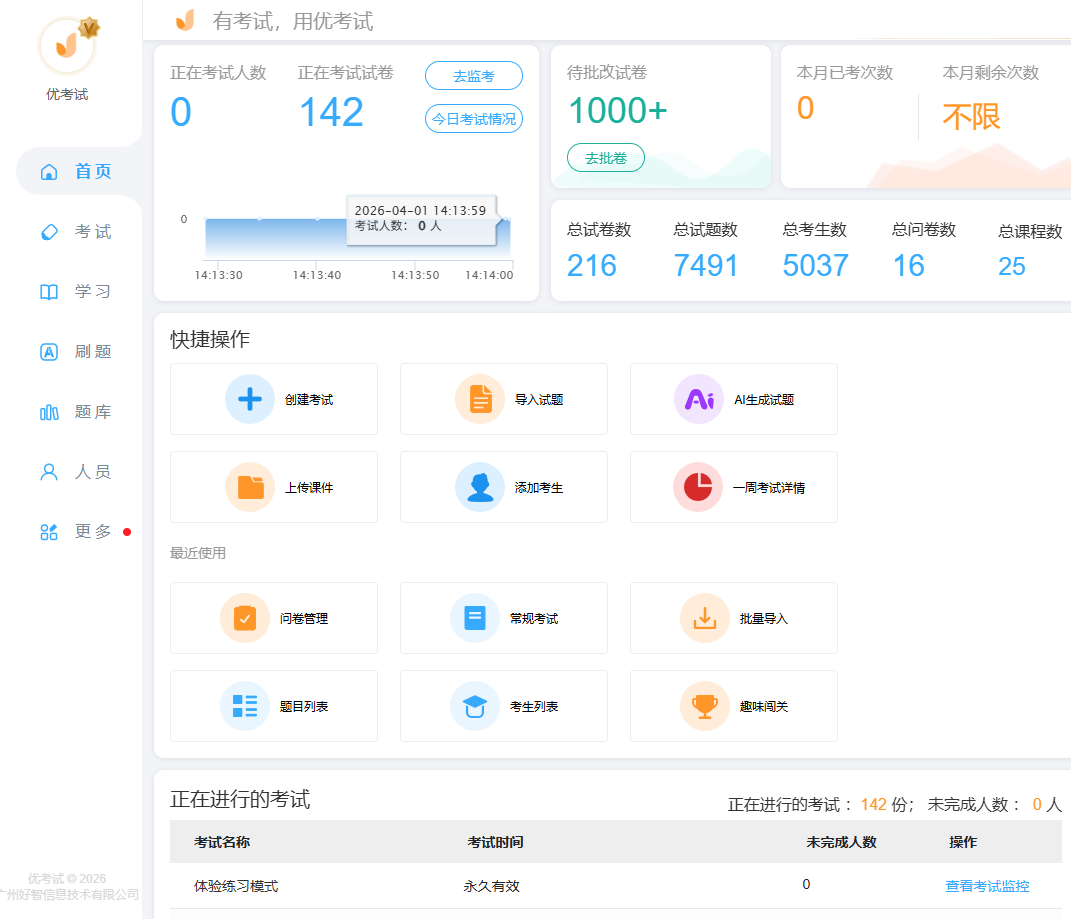The height and width of the screenshot is (919, 1071).
Task: Open 考生列表 via the graduation cap icon
Action: click(x=474, y=705)
